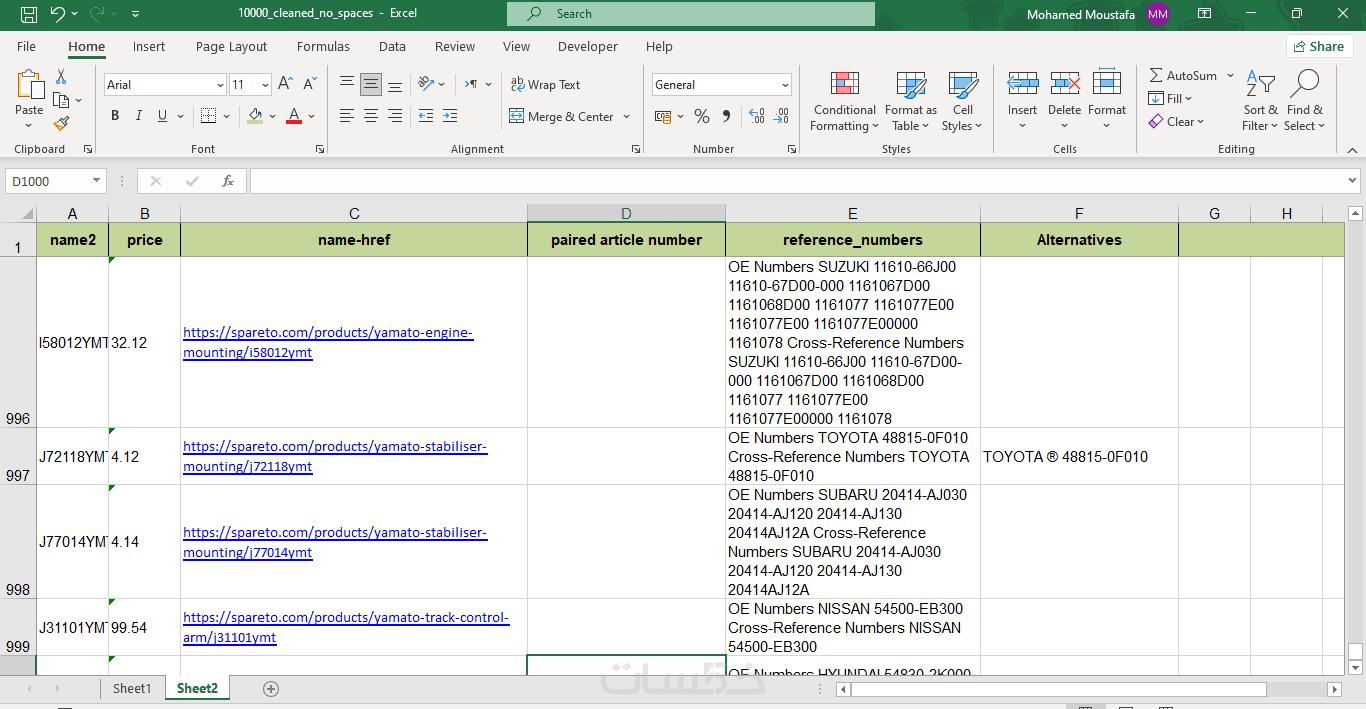Open Sort & Filter menu

point(1261,100)
